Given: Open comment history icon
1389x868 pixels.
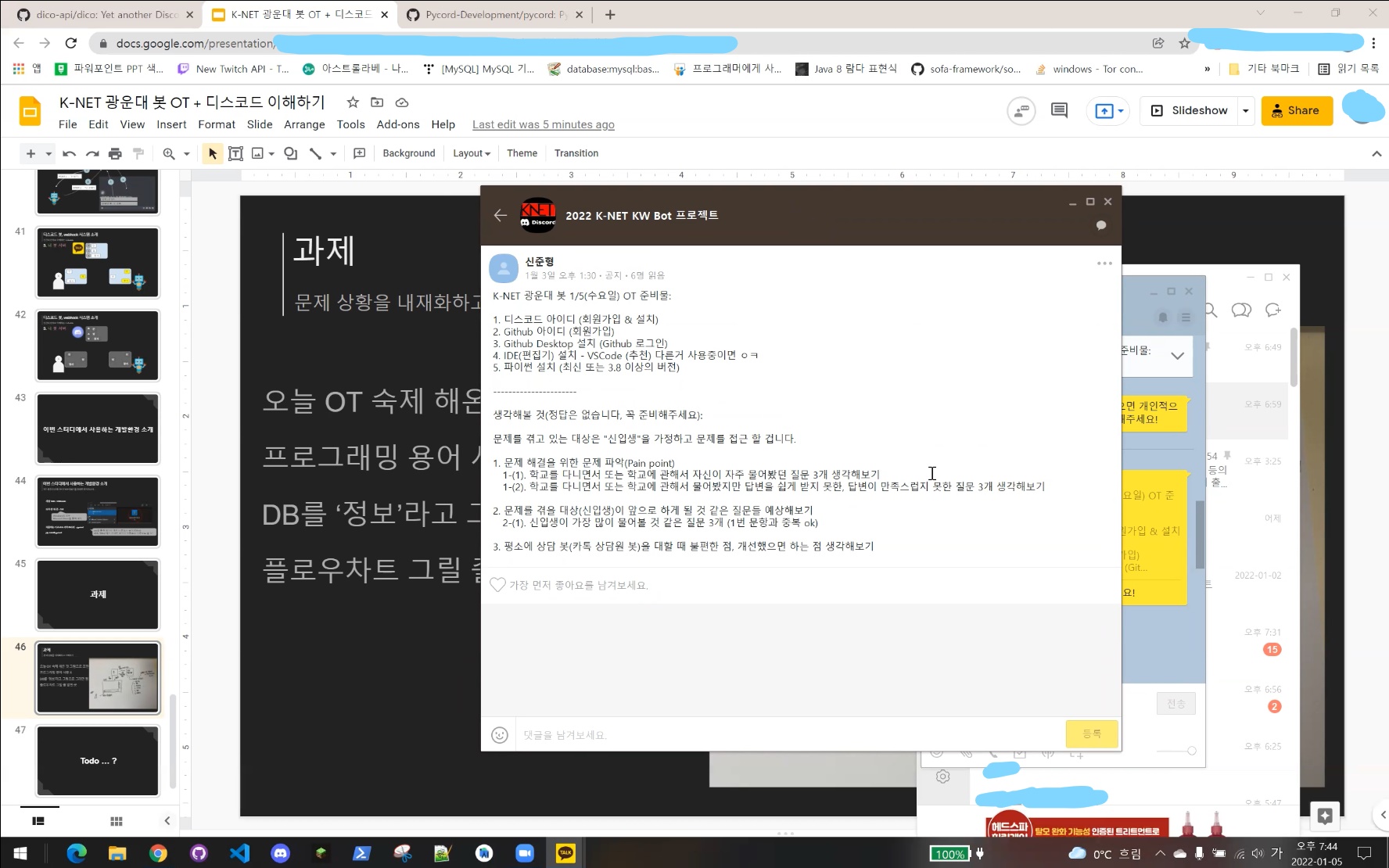Looking at the screenshot, I should 1059,110.
